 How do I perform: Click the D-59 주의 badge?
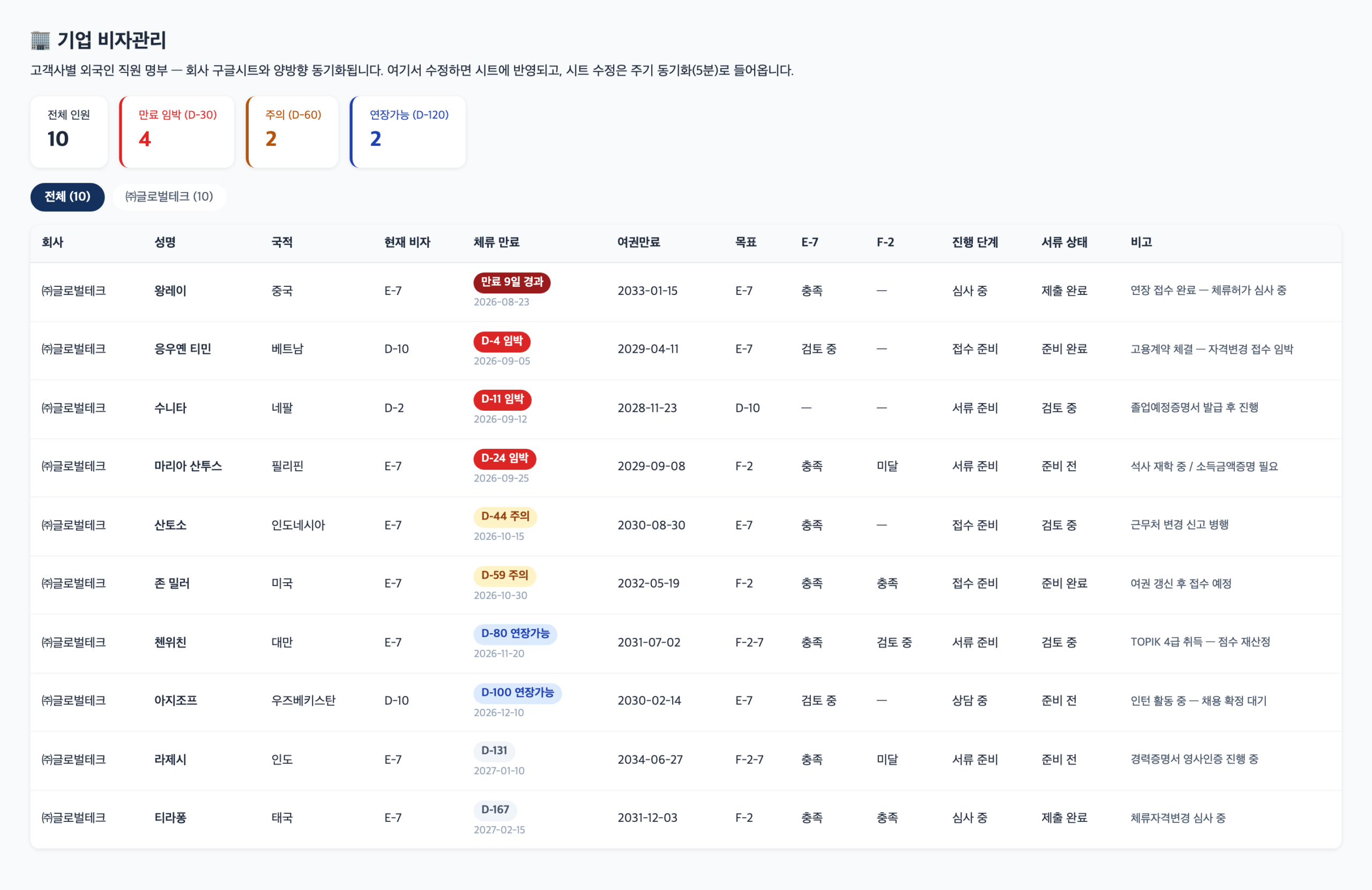pos(504,575)
